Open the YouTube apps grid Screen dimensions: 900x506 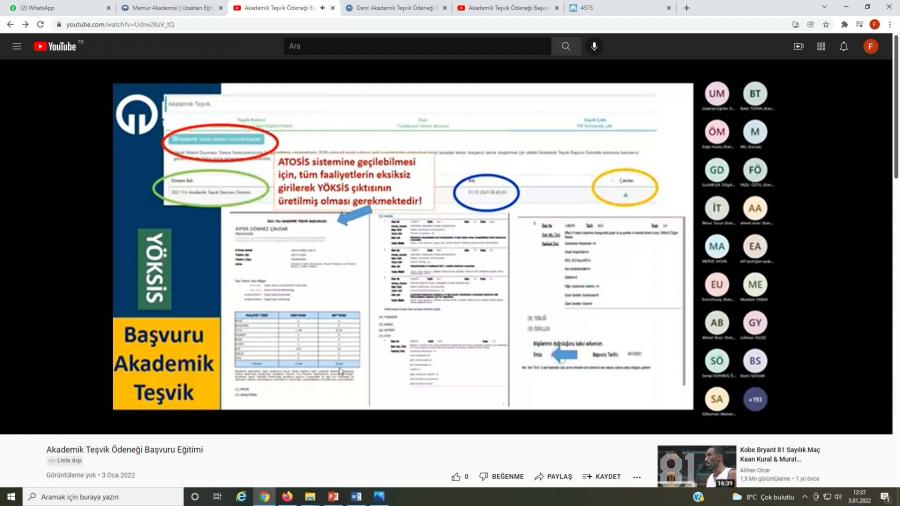[x=821, y=46]
